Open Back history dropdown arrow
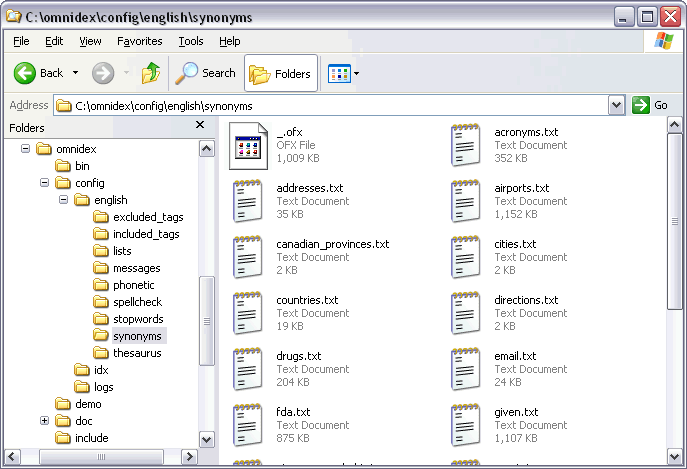The image size is (687, 469). click(75, 72)
